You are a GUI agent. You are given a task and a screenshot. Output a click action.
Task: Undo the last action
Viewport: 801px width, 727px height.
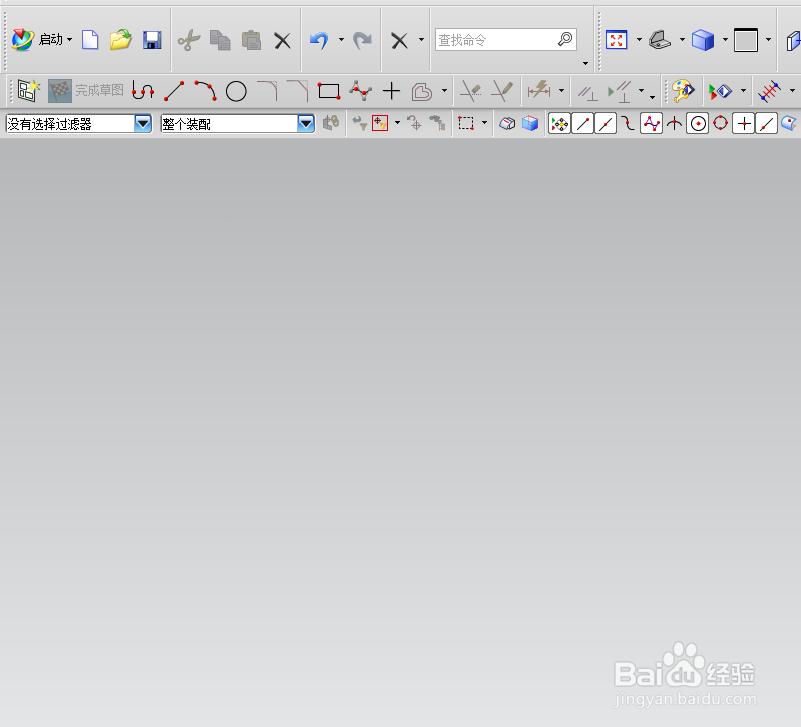[319, 40]
